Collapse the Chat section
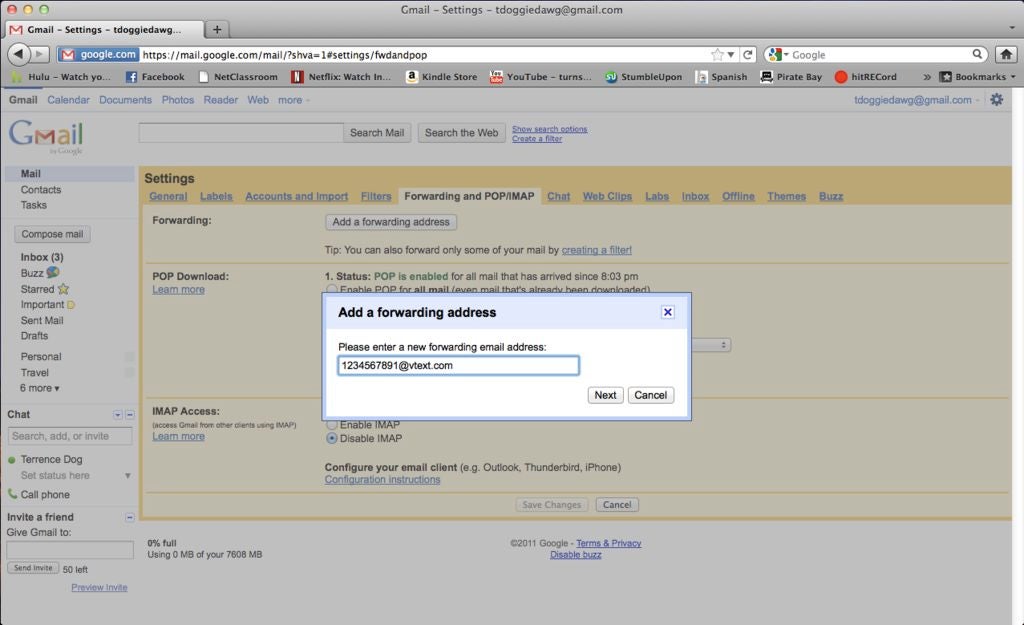 point(129,415)
